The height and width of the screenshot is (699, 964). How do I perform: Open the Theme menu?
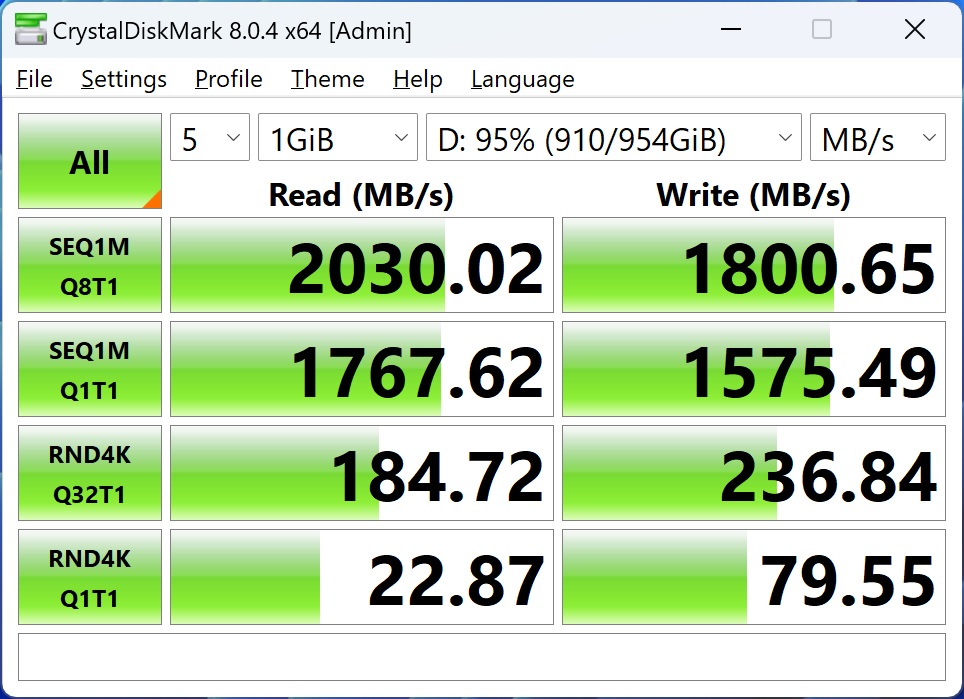click(328, 79)
